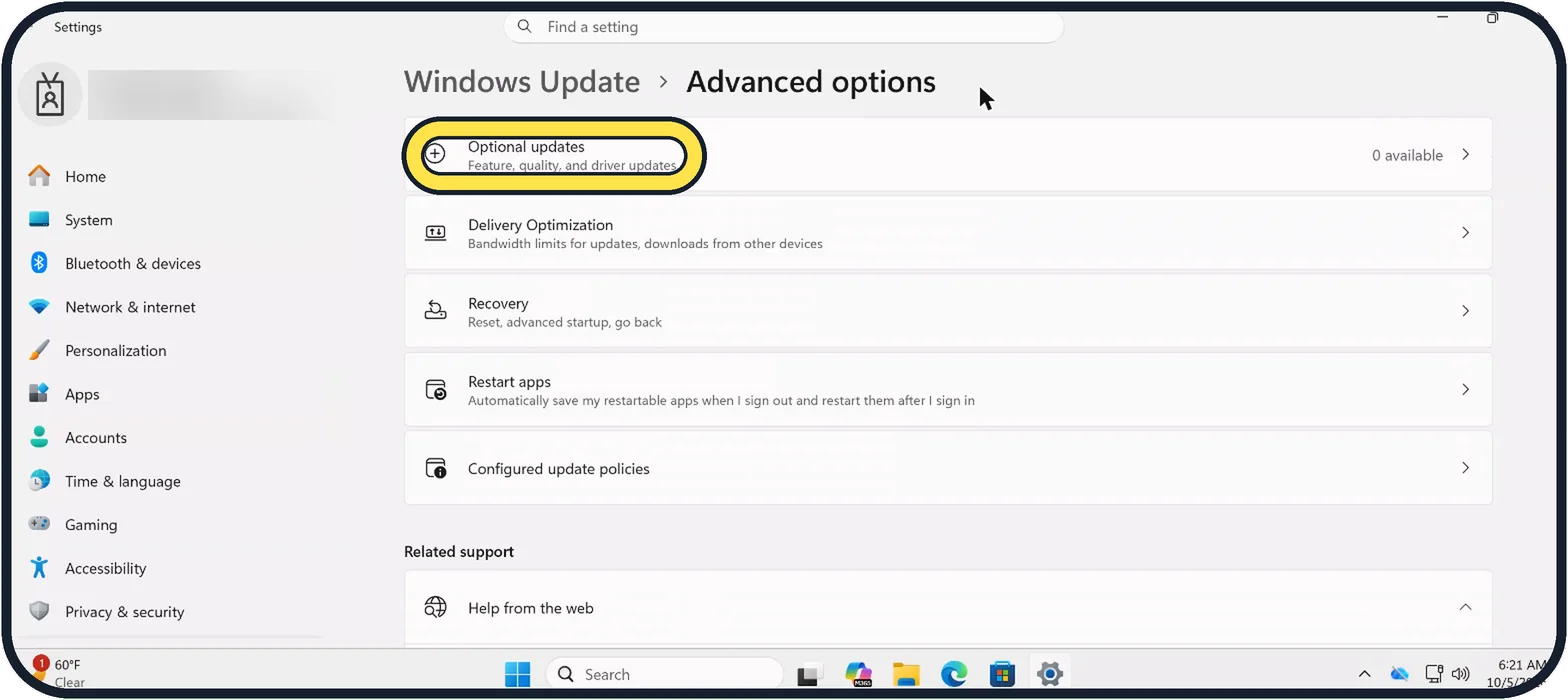The width and height of the screenshot is (1568, 700).
Task: Select the Restart apps title
Action: [509, 382]
